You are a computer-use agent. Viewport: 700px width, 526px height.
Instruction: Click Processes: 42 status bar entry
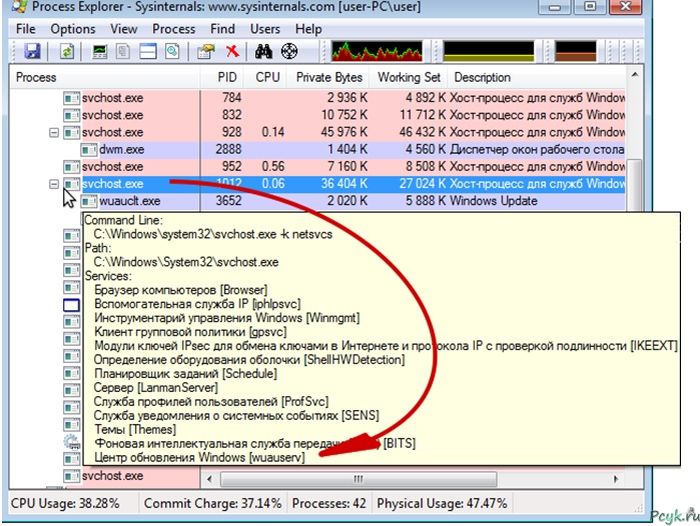pyautogui.click(x=329, y=504)
